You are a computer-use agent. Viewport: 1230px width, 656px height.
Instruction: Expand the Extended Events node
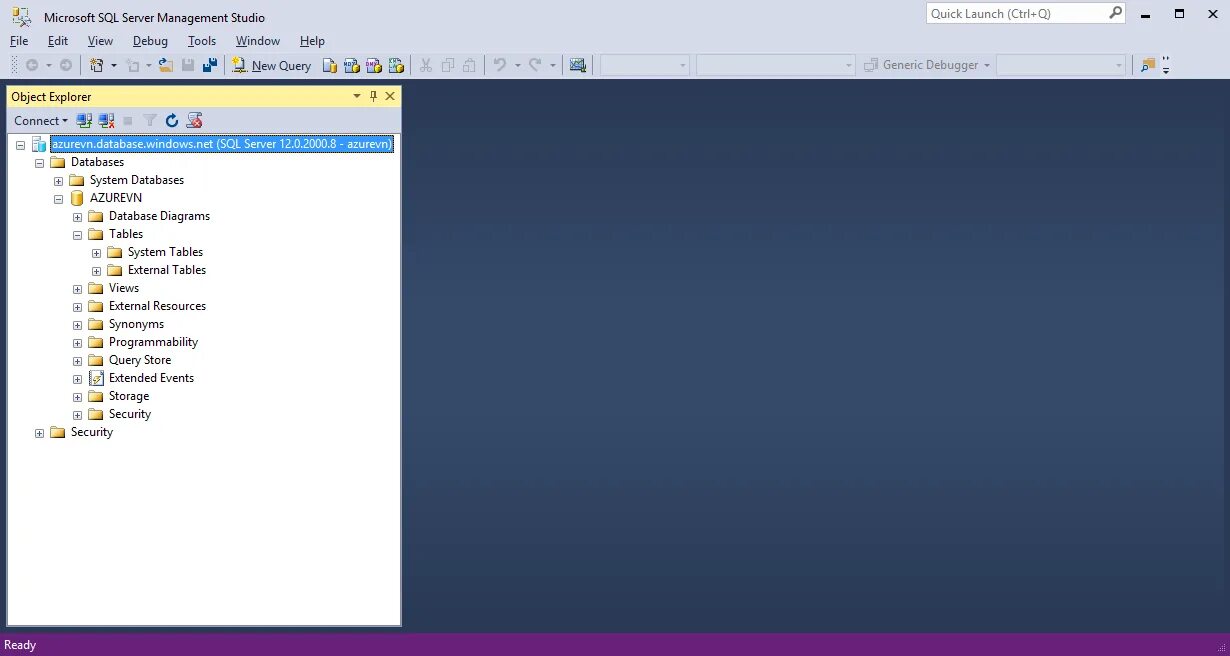(77, 379)
